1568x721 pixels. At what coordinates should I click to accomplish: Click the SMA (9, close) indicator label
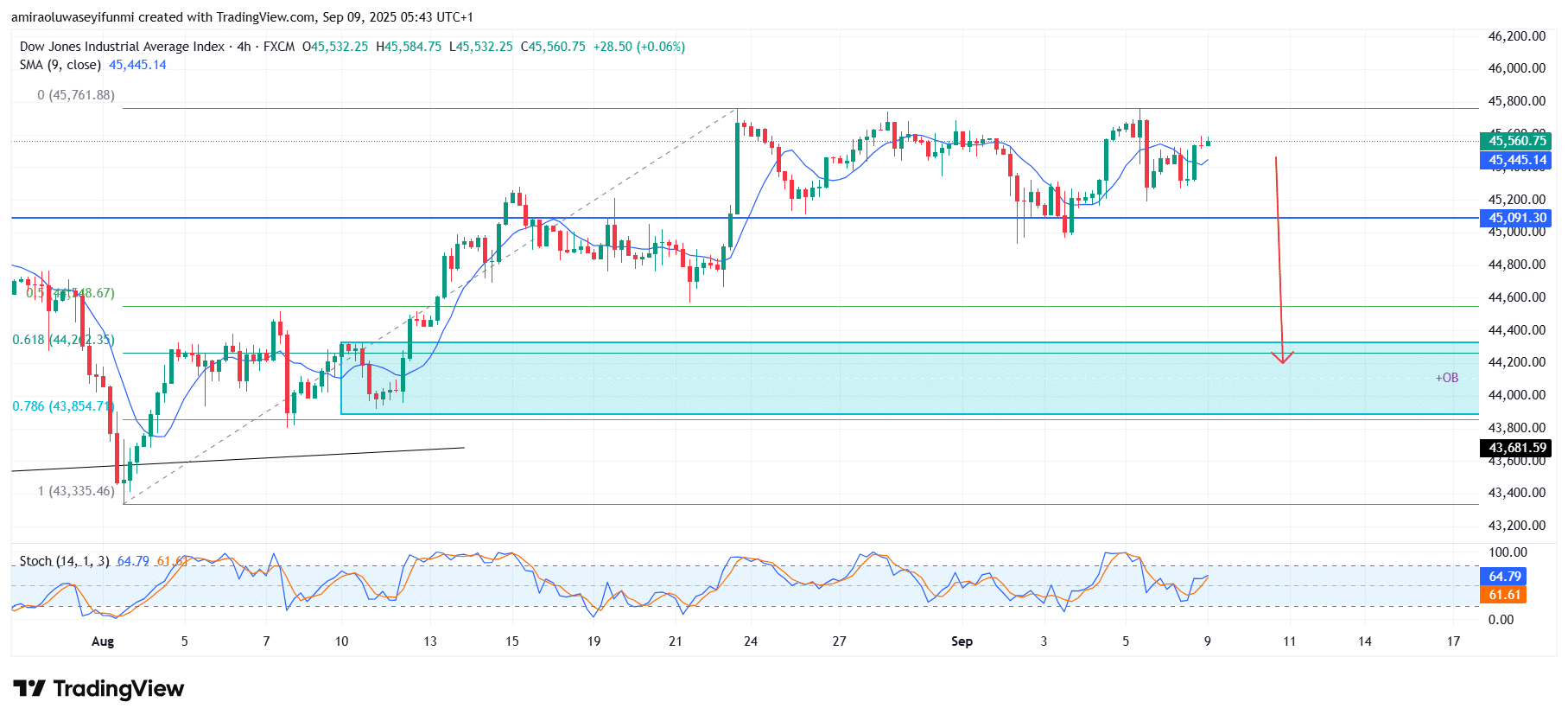click(60, 65)
